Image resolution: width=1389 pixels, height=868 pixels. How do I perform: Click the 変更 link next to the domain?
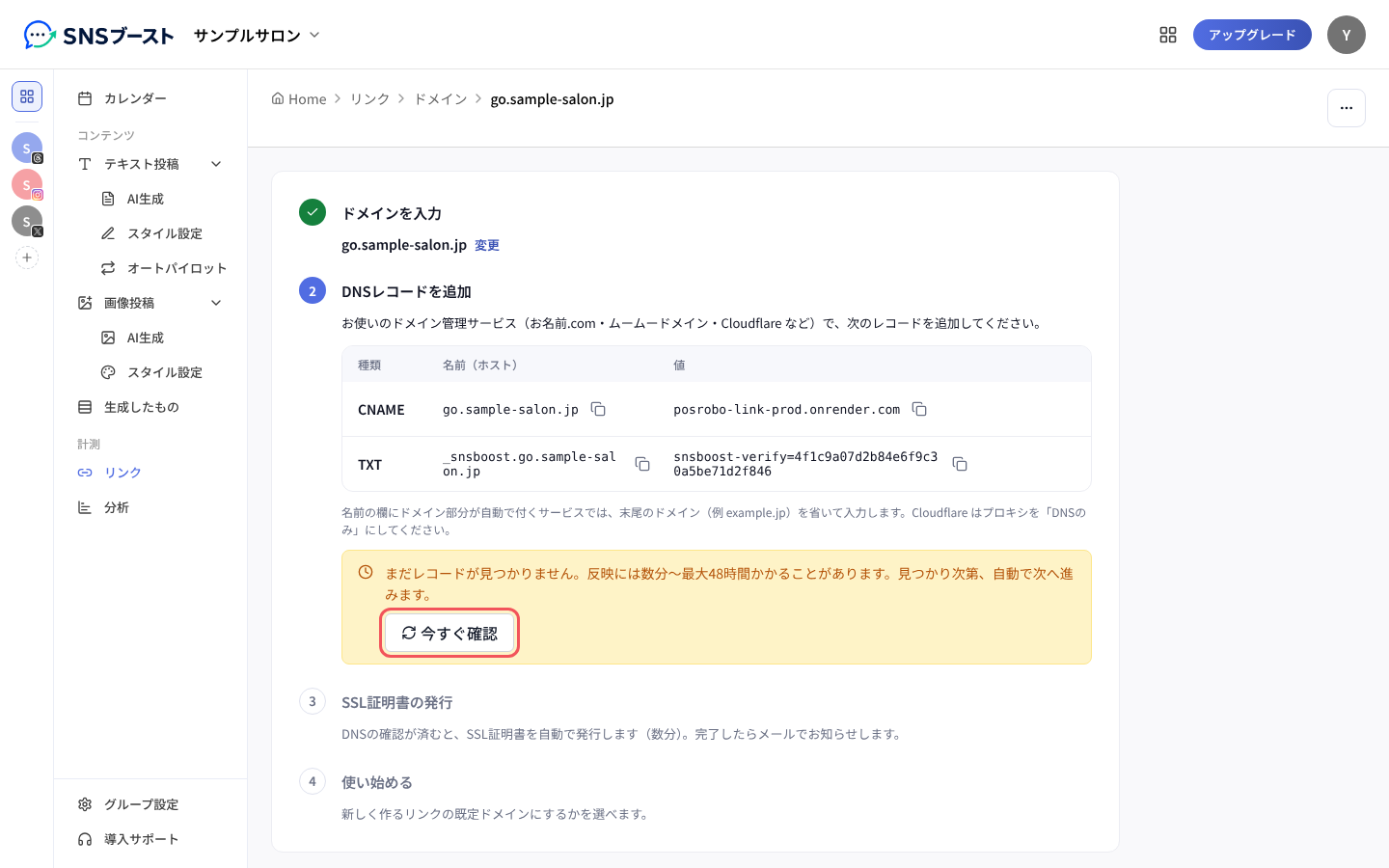click(487, 245)
